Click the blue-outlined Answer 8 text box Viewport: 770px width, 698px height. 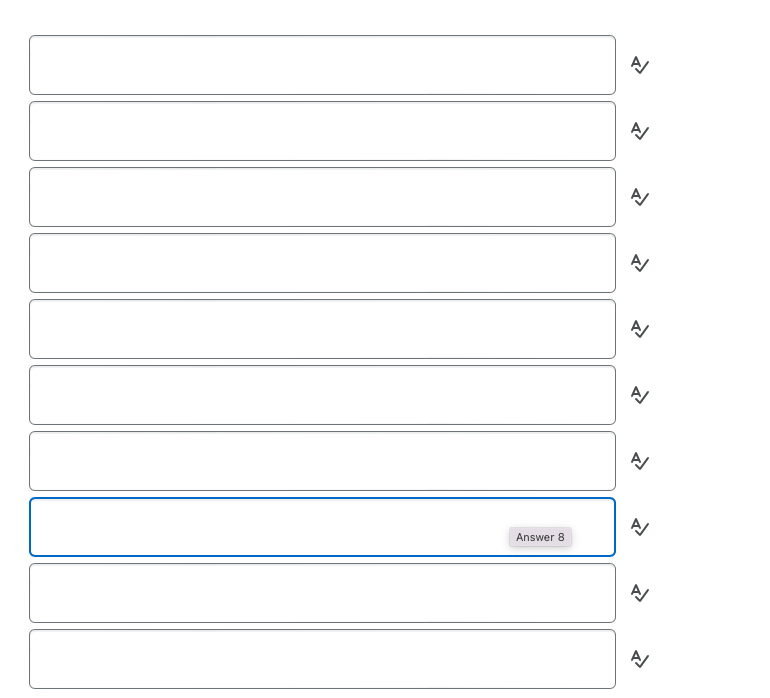(322, 527)
